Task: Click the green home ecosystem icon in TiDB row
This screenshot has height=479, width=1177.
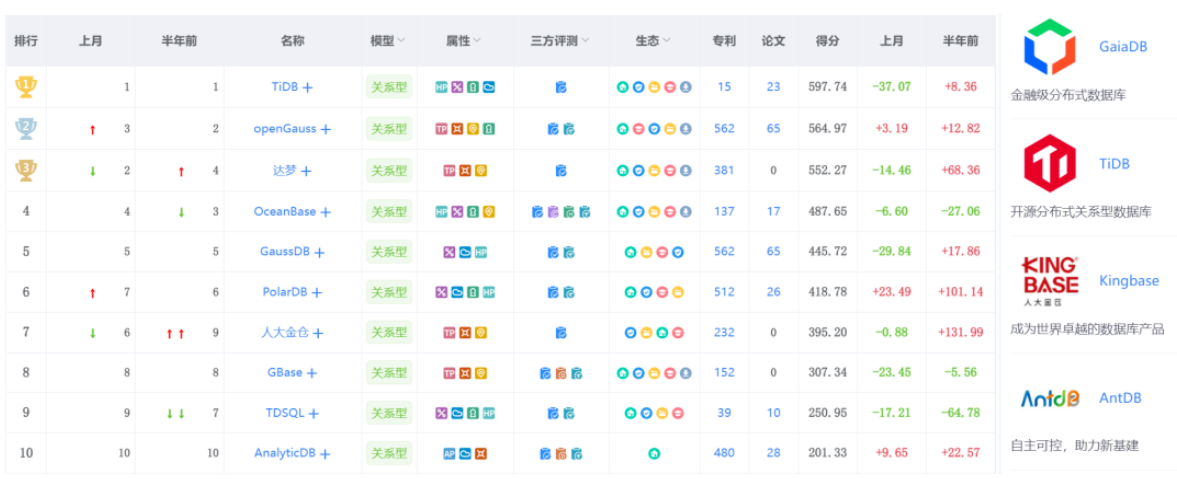Action: tap(622, 87)
